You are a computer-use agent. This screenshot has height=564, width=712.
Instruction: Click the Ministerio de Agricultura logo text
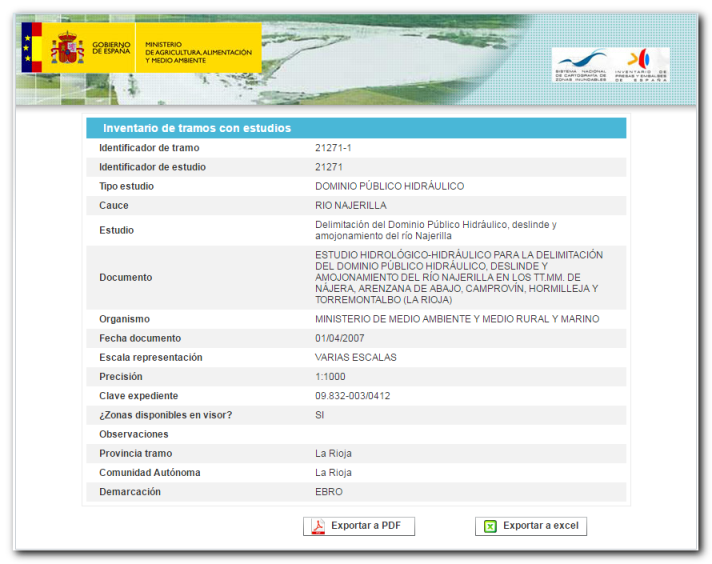pos(198,52)
